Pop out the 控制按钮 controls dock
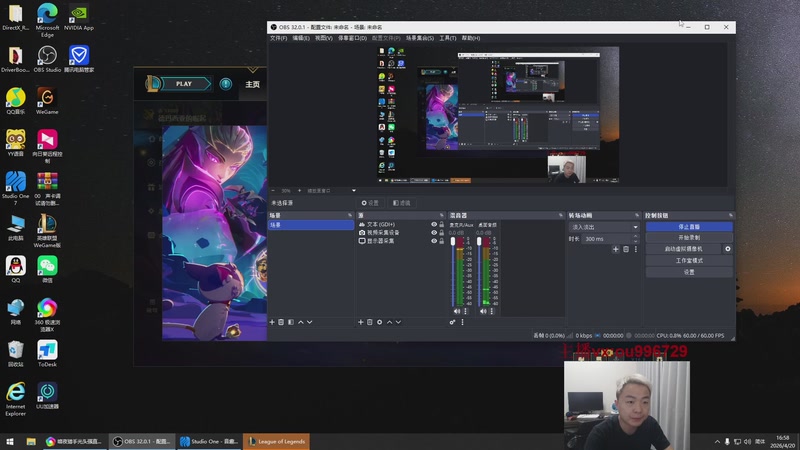The width and height of the screenshot is (800, 450). pyautogui.click(x=731, y=215)
